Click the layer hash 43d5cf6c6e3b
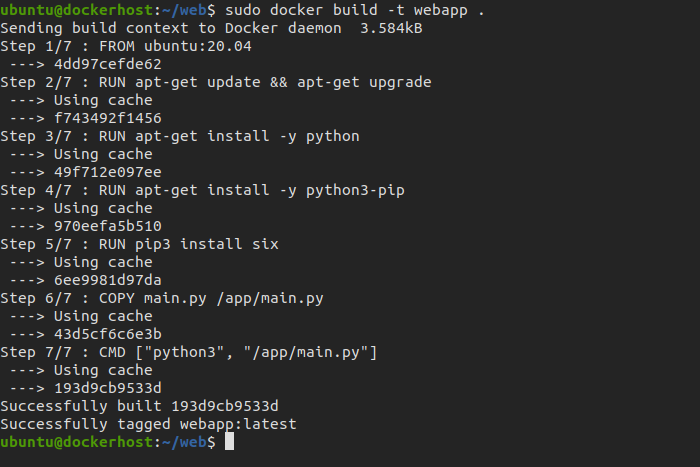700x467 pixels. click(108, 334)
